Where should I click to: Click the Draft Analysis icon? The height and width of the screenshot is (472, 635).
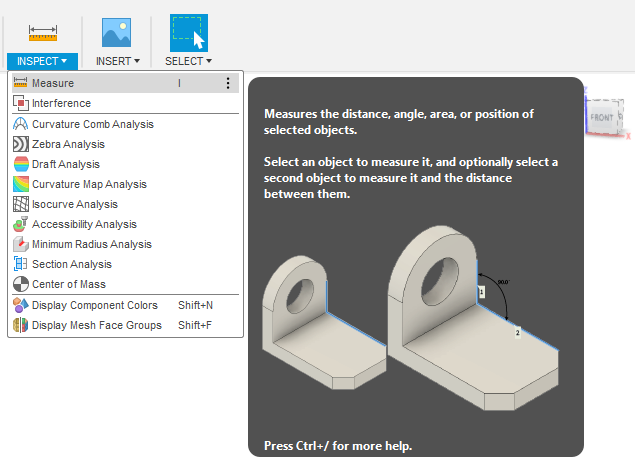(x=21, y=164)
